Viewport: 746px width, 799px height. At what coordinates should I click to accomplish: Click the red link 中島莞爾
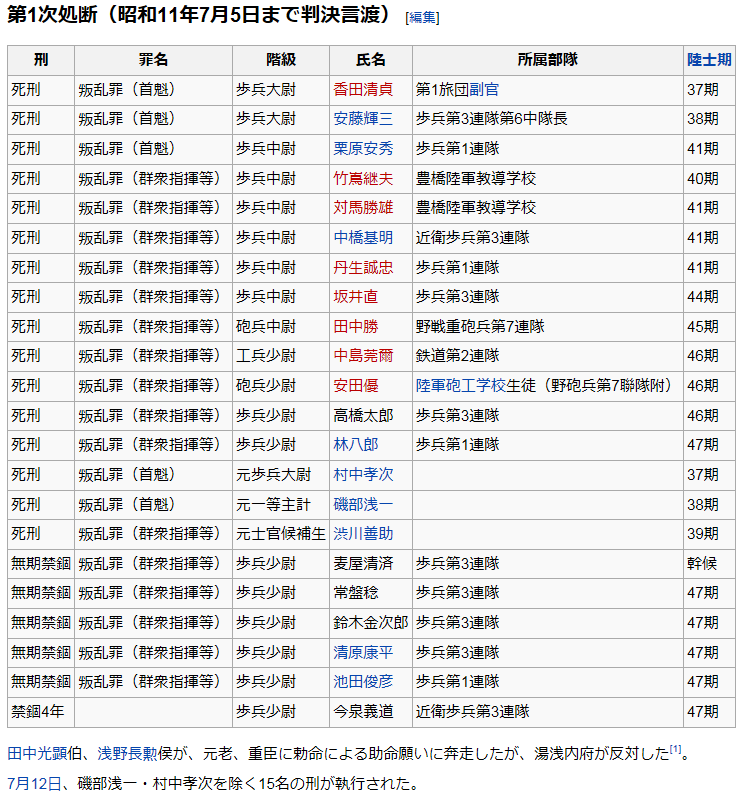[x=363, y=356]
